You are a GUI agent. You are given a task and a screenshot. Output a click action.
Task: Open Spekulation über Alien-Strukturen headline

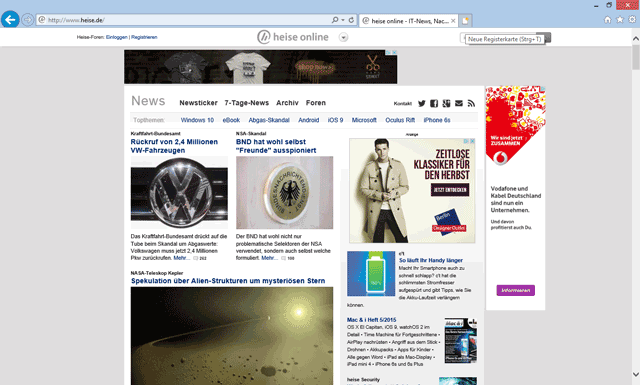(x=228, y=281)
